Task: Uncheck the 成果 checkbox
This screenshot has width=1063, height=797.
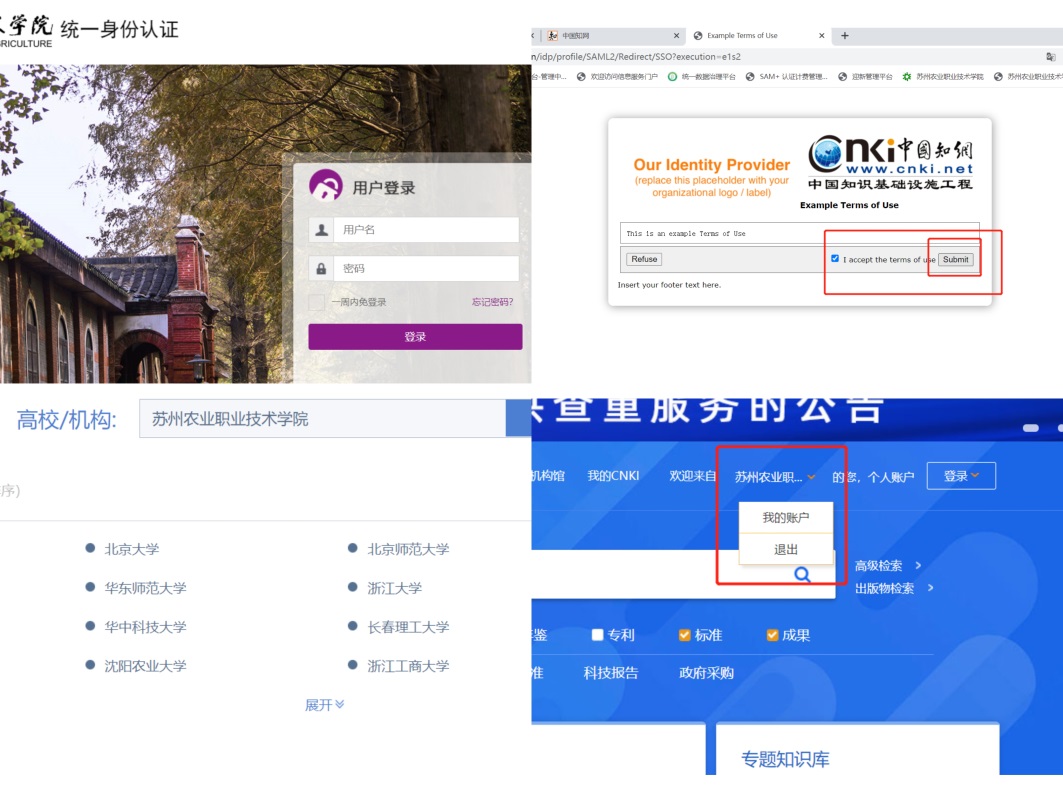Action: point(772,635)
